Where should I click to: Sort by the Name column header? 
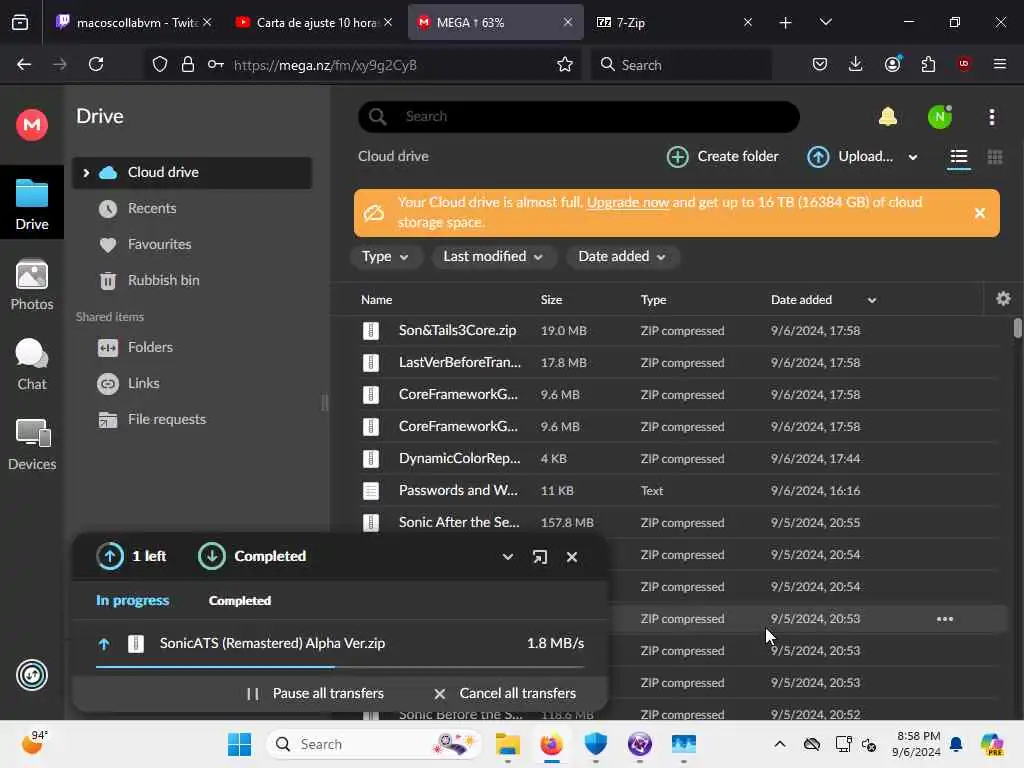click(x=376, y=300)
